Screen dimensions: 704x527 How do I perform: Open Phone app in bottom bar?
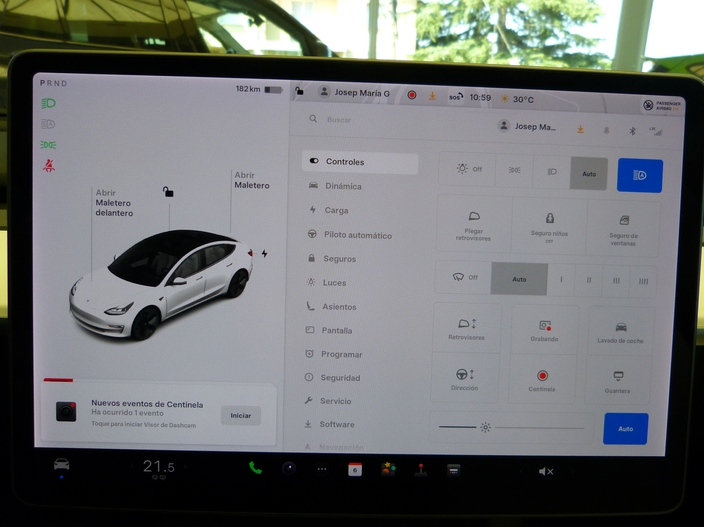click(x=255, y=468)
